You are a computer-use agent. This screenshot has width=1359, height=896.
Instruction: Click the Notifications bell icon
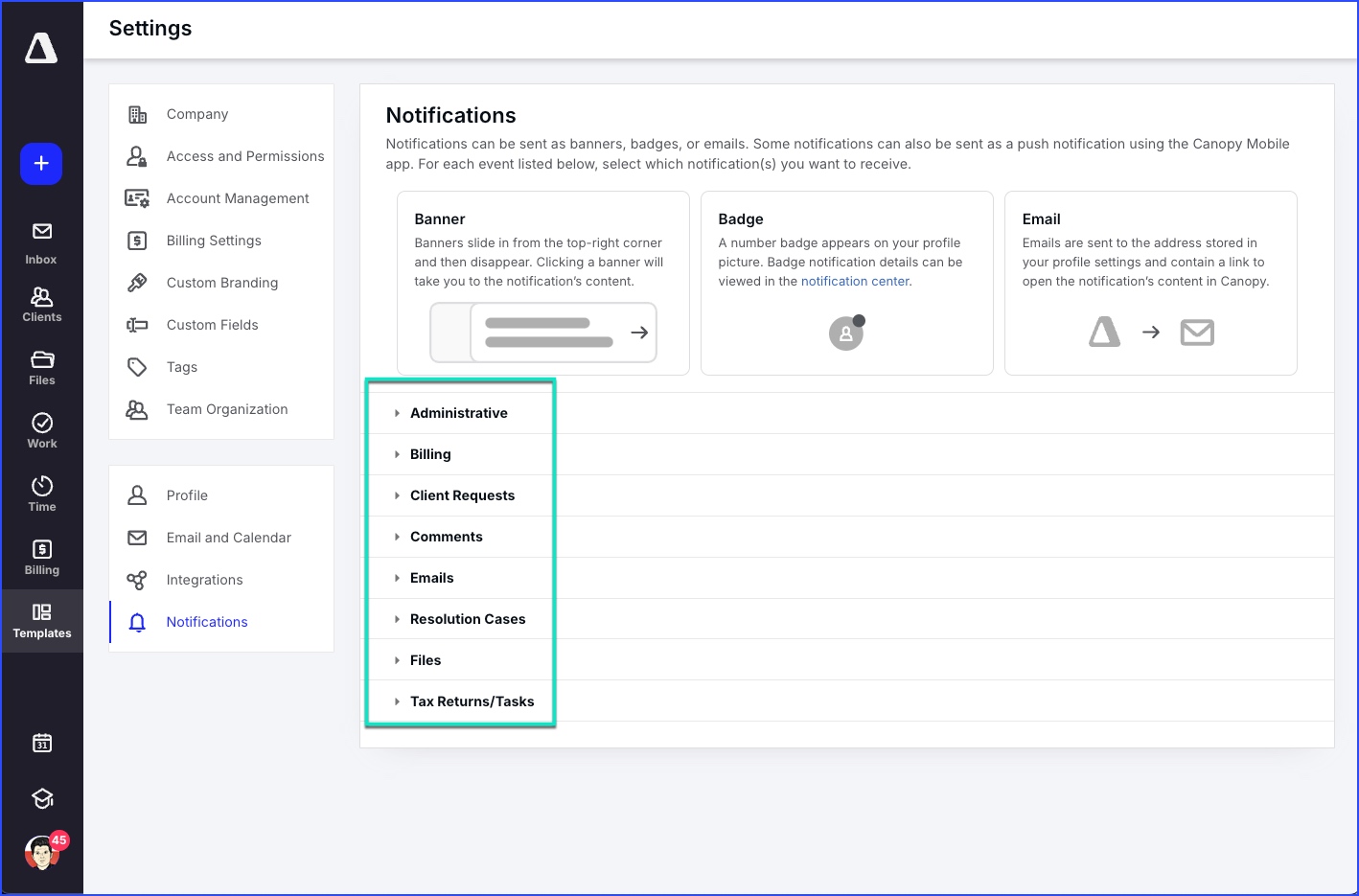(137, 622)
